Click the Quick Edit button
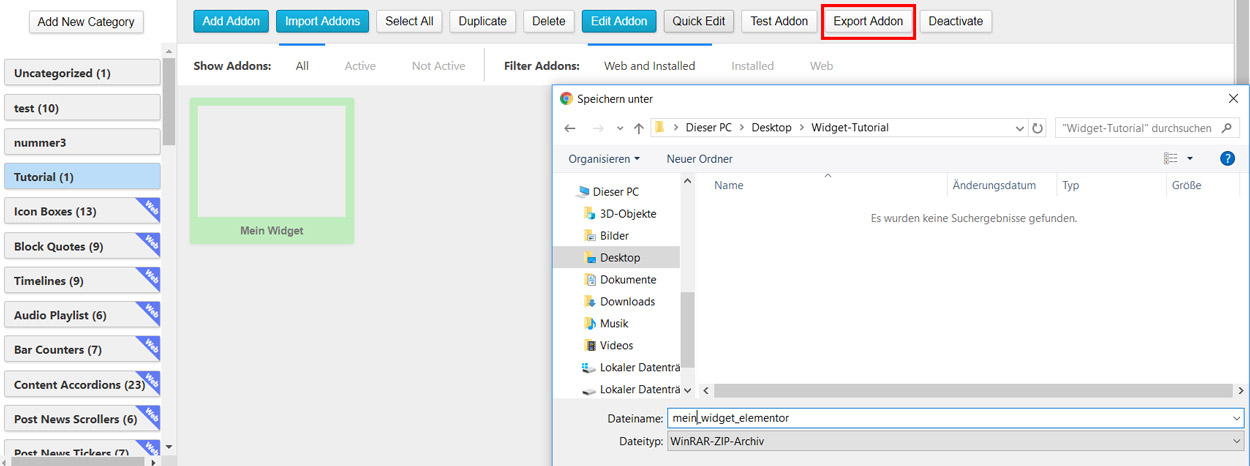 699,21
